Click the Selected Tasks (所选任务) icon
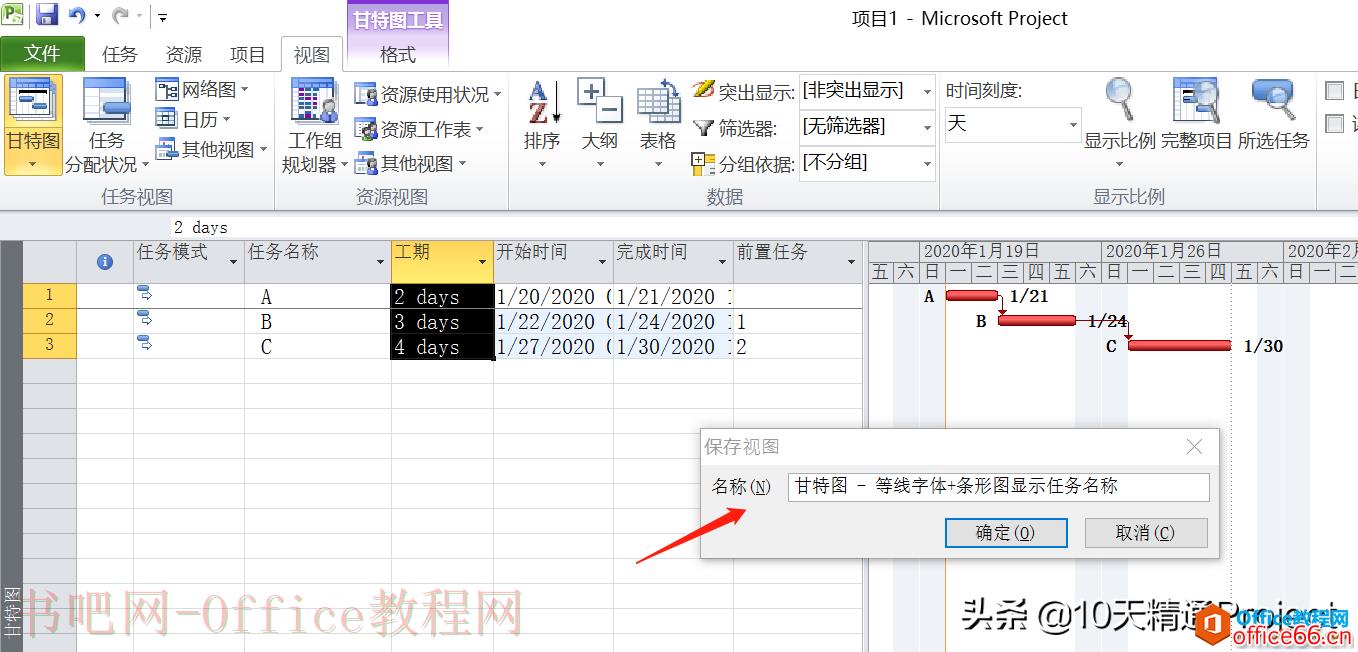This screenshot has height=652, width=1358. pyautogui.click(x=1273, y=100)
